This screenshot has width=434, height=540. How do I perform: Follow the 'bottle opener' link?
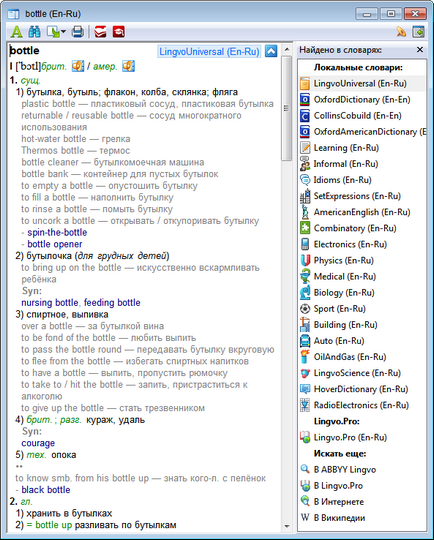[x=55, y=244]
